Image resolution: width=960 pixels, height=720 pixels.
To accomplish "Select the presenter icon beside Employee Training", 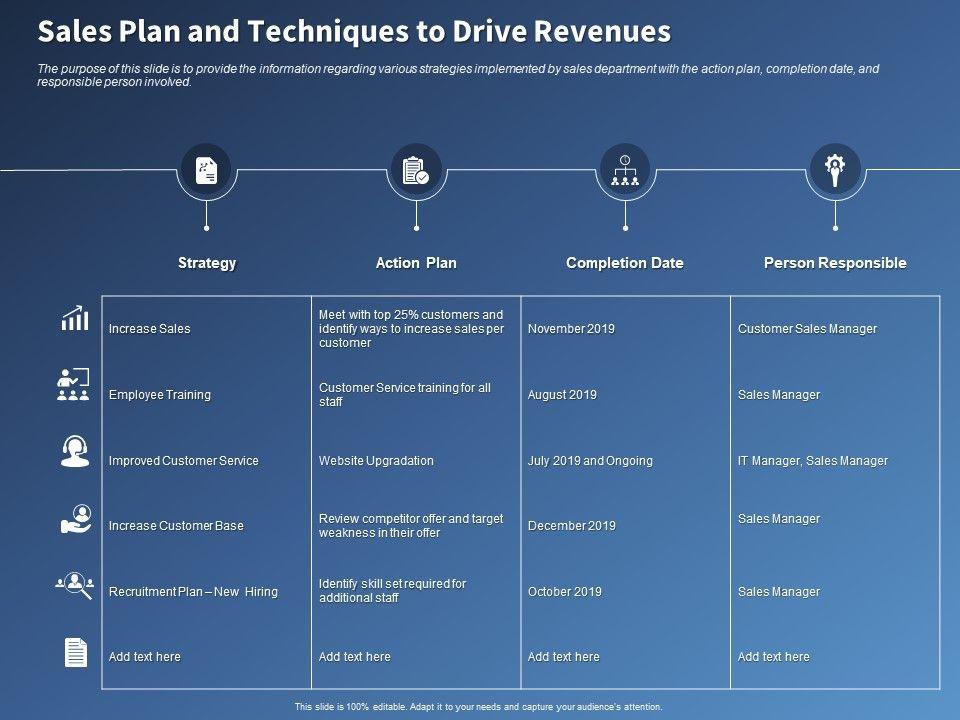I will (73, 384).
